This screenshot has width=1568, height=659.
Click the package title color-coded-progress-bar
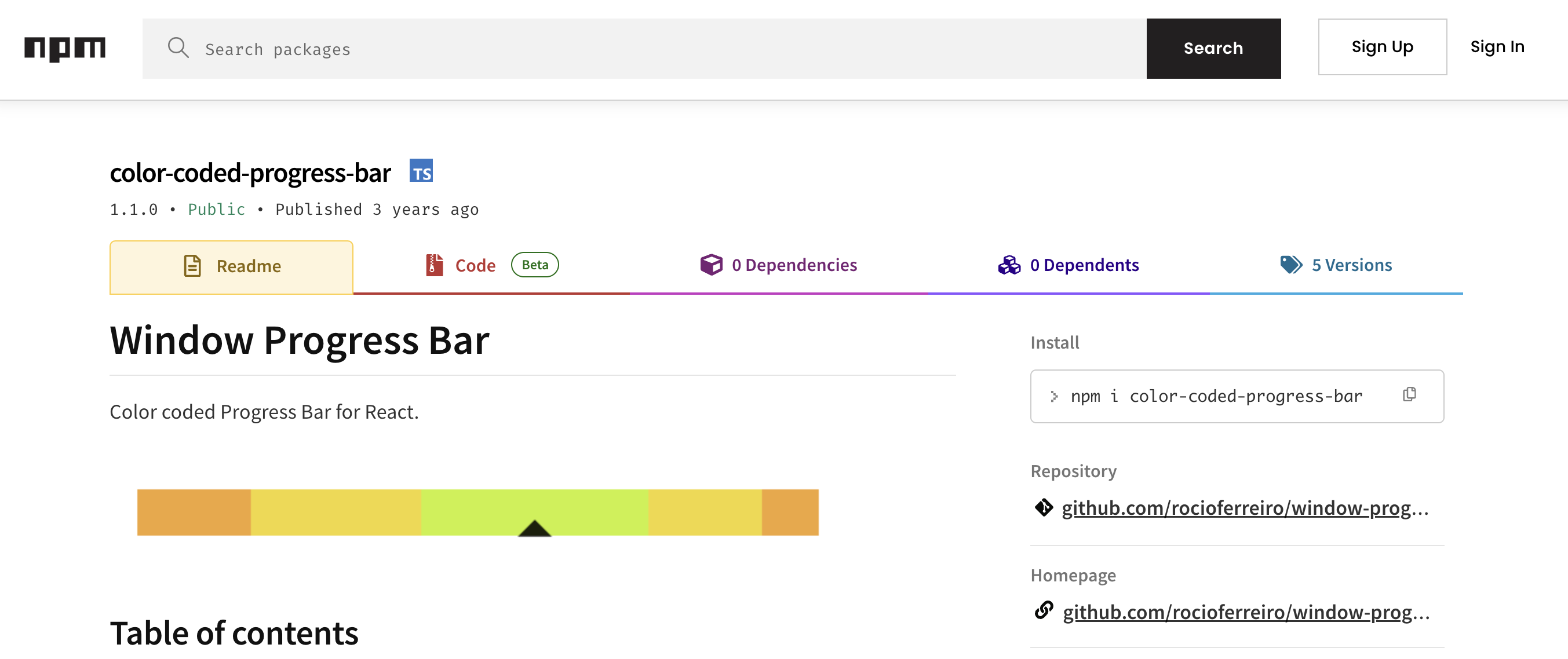[x=250, y=173]
